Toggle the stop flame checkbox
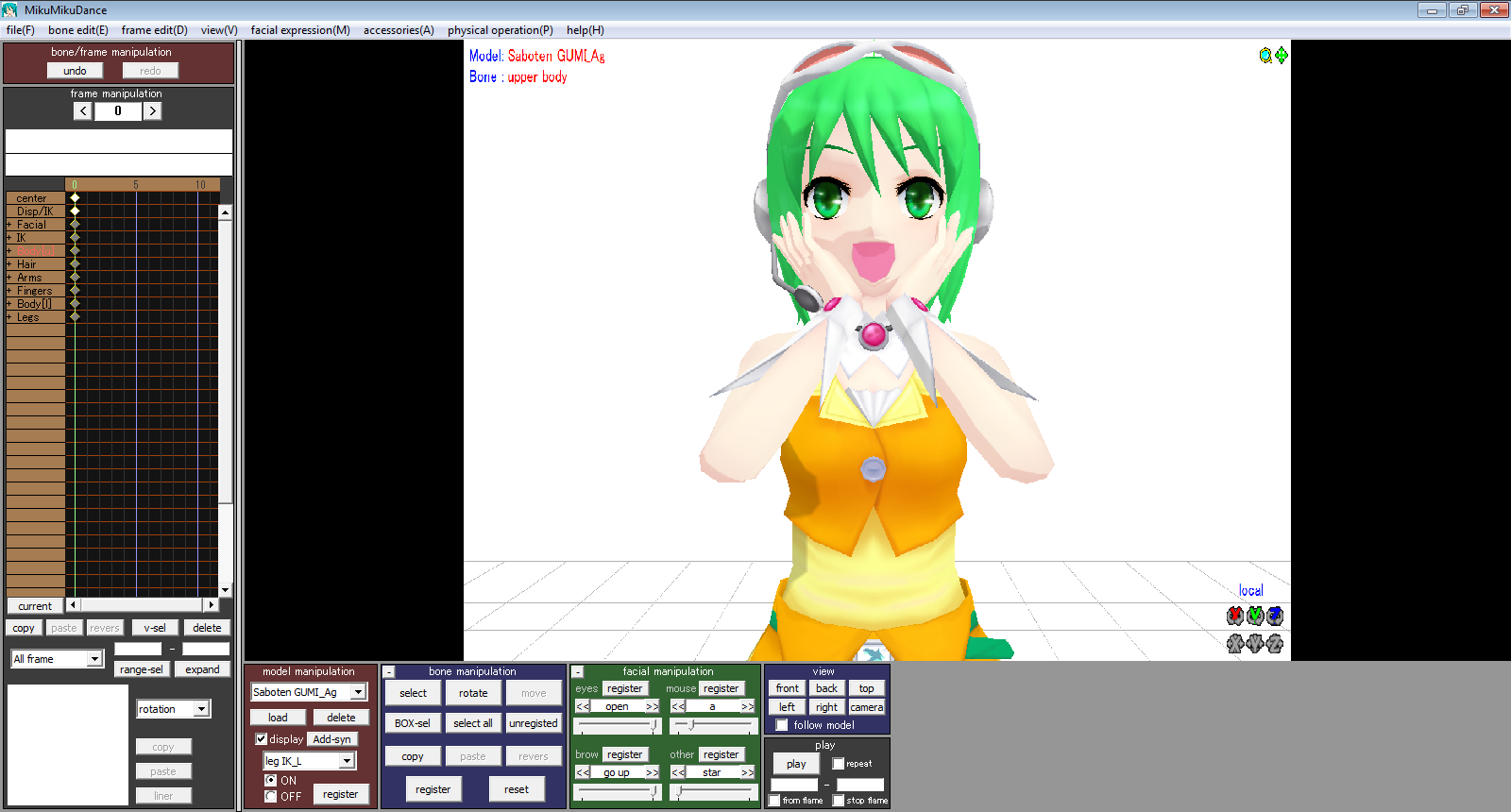 (x=839, y=801)
